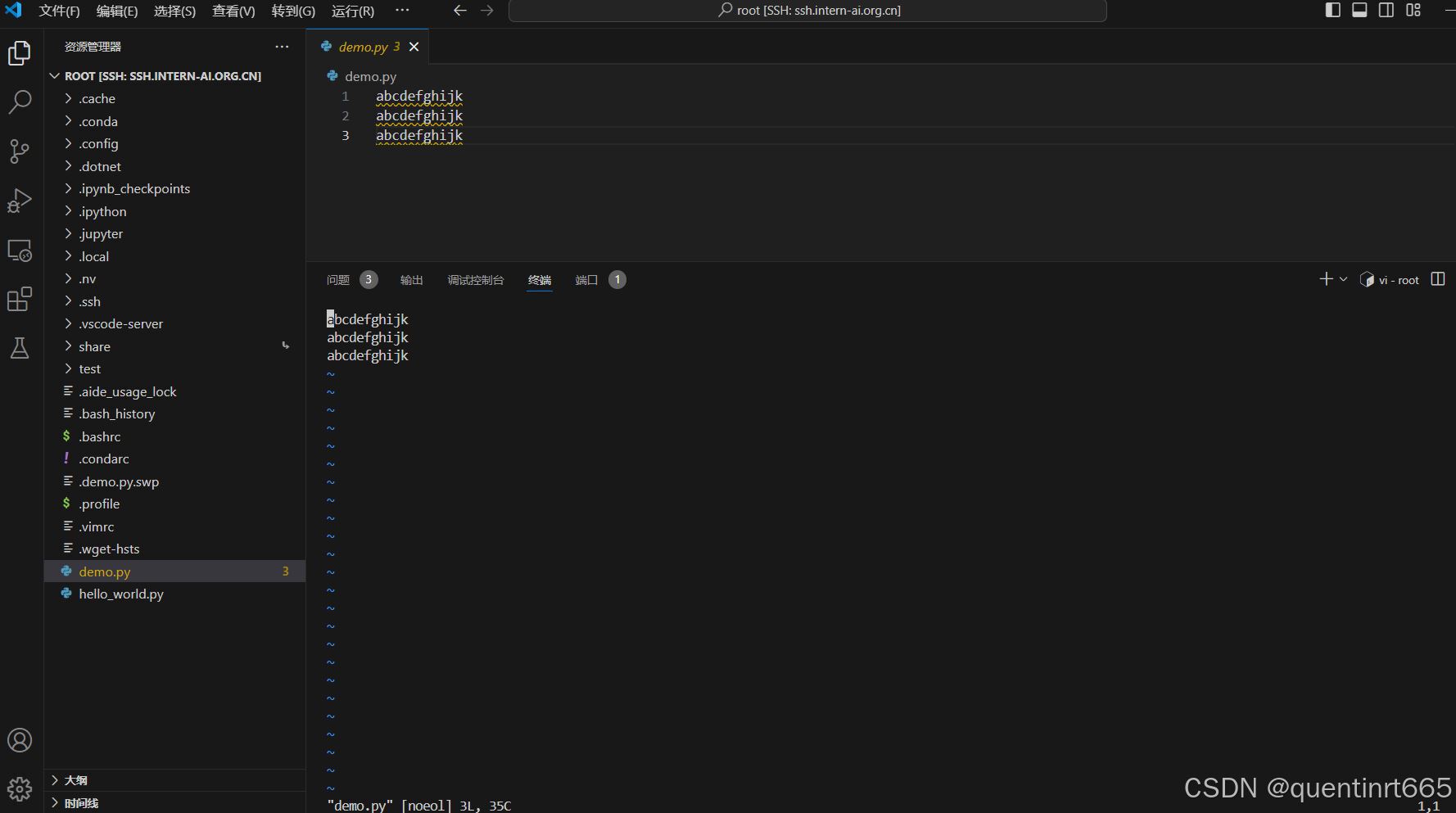The height and width of the screenshot is (813, 1456).
Task: Open the Source Control view
Action: click(20, 151)
